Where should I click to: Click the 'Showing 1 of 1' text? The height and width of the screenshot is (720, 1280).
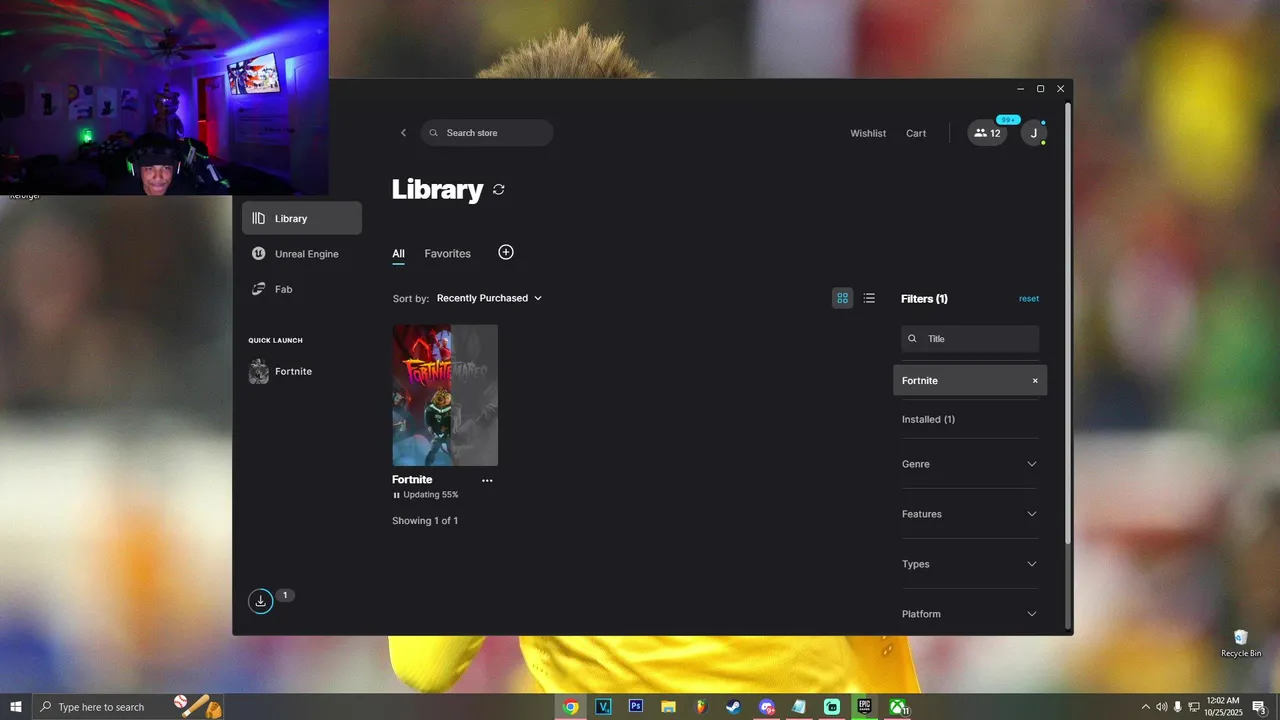pyautogui.click(x=425, y=521)
